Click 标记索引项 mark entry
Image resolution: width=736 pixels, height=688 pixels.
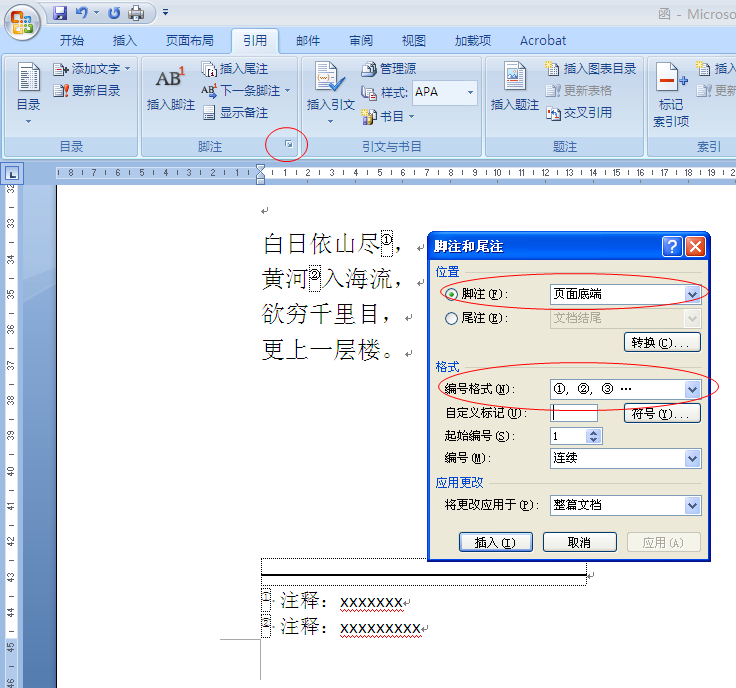tap(671, 95)
